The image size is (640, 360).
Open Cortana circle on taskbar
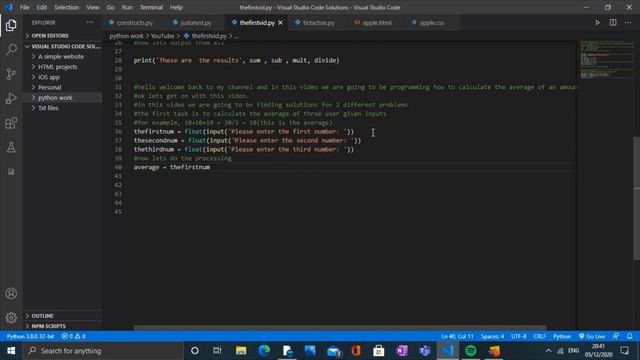coord(195,351)
